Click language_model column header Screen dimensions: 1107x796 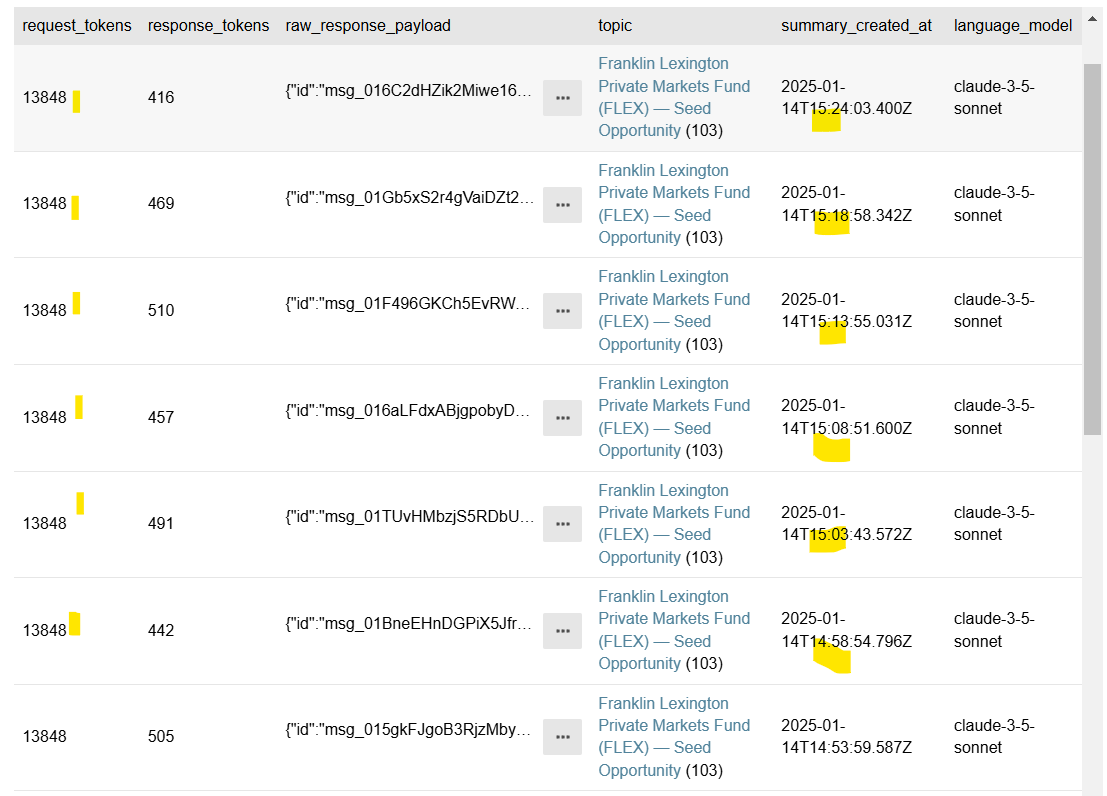(1012, 25)
